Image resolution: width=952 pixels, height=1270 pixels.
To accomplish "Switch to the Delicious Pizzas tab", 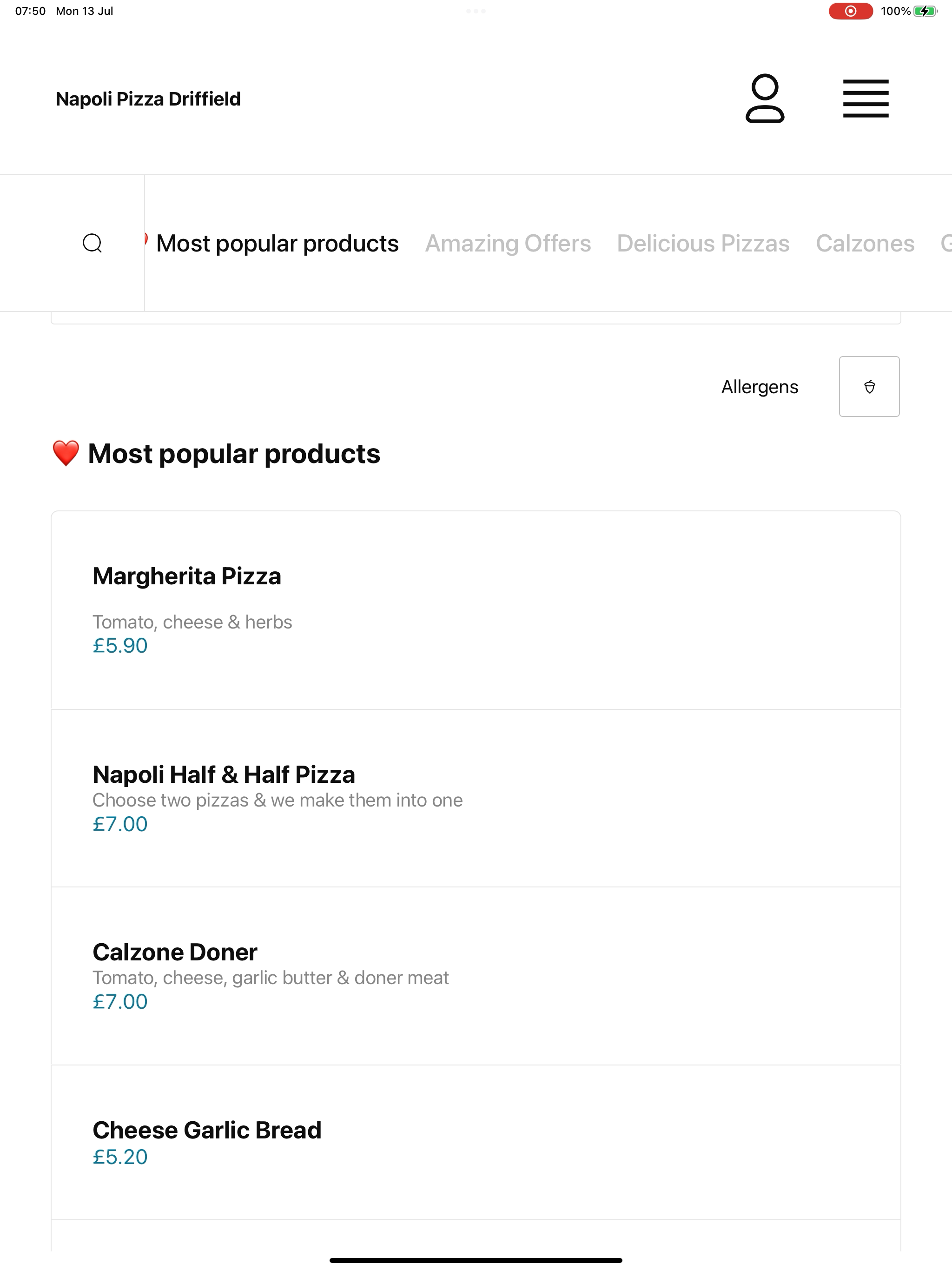I will (x=703, y=244).
